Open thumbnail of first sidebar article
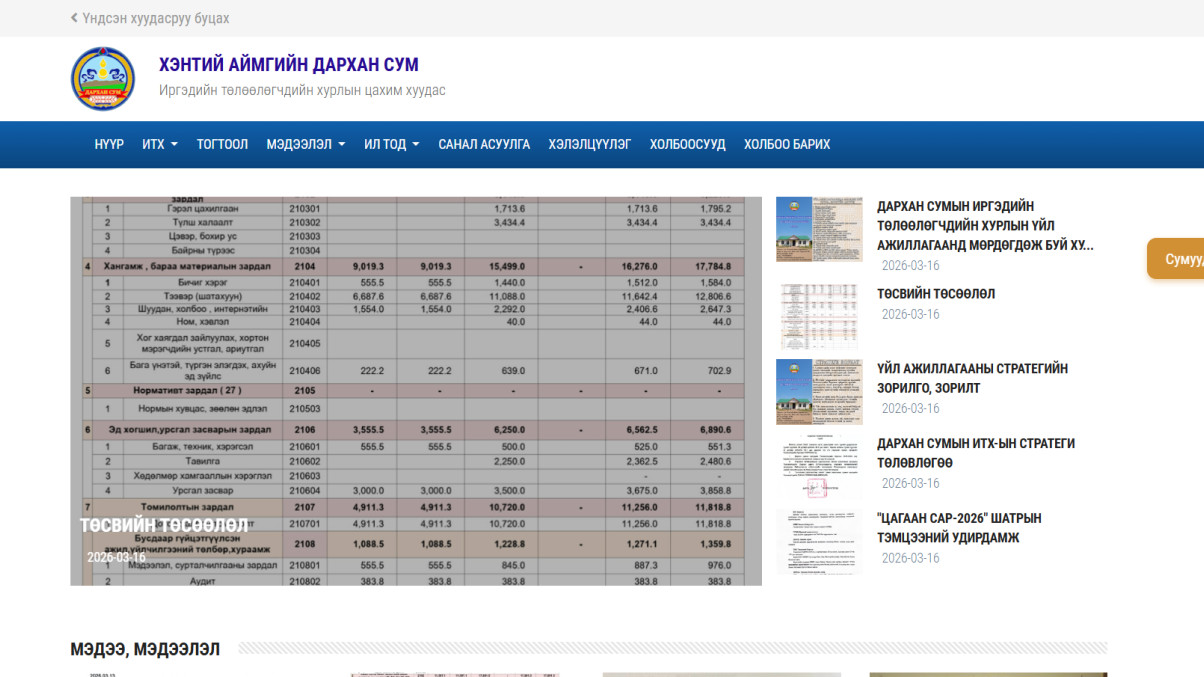 819,229
